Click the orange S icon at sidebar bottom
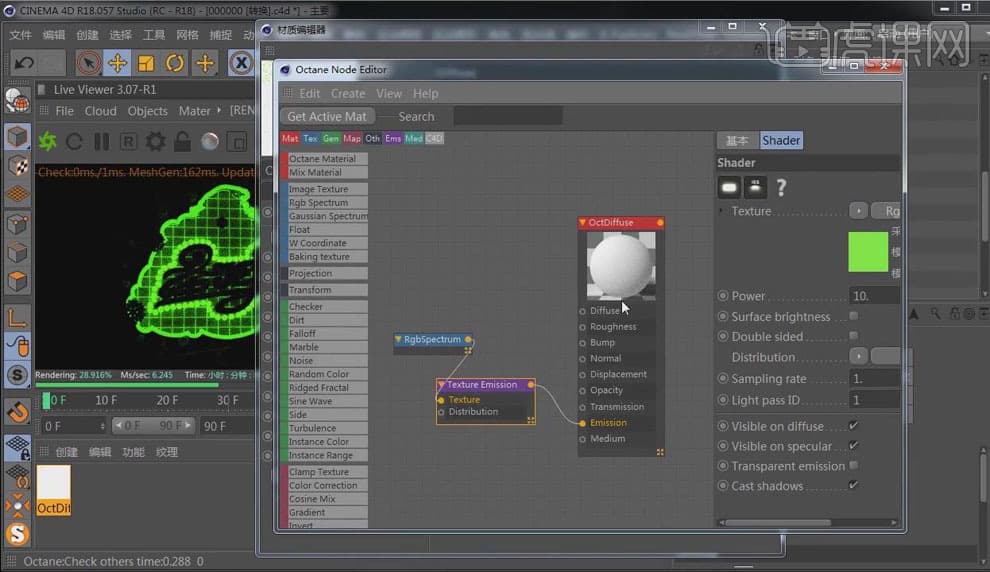990x572 pixels. point(18,535)
